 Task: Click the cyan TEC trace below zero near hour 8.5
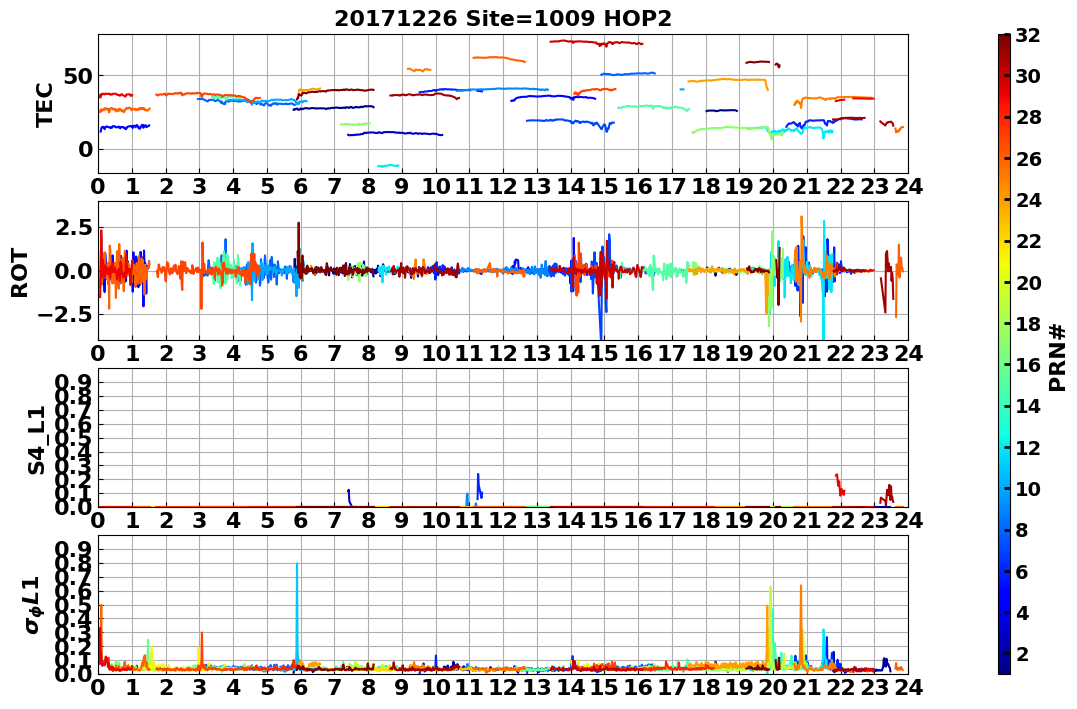click(x=388, y=166)
